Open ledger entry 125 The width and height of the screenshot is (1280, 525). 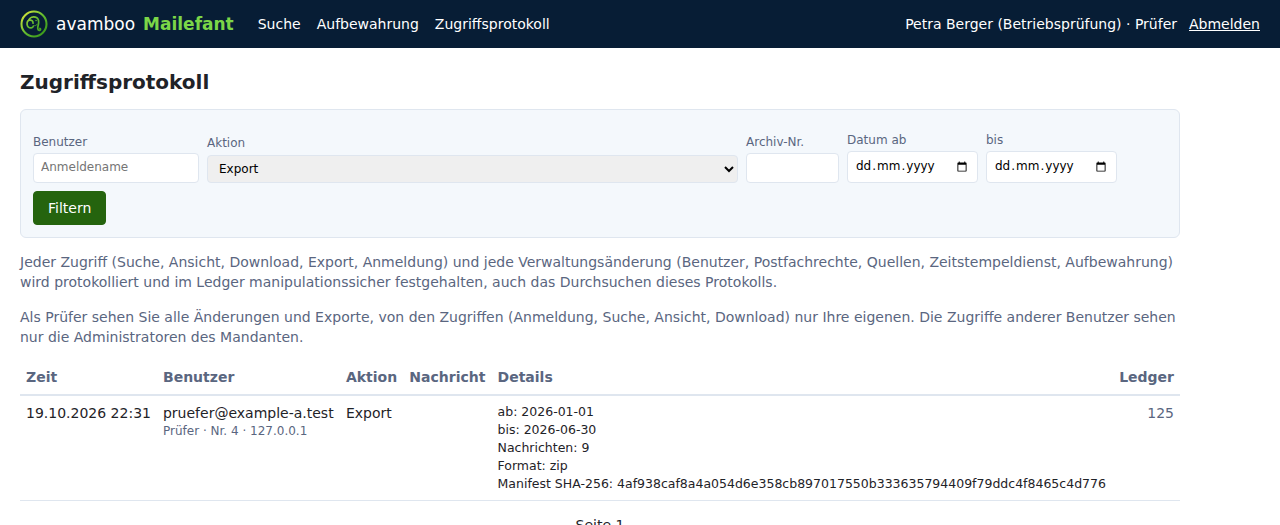pyautogui.click(x=1161, y=413)
